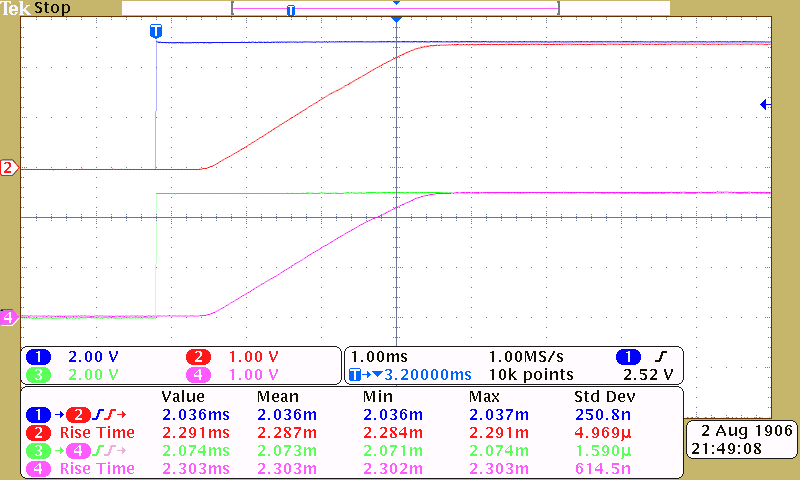
Task: Click the Std Dev column header
Action: click(x=605, y=396)
